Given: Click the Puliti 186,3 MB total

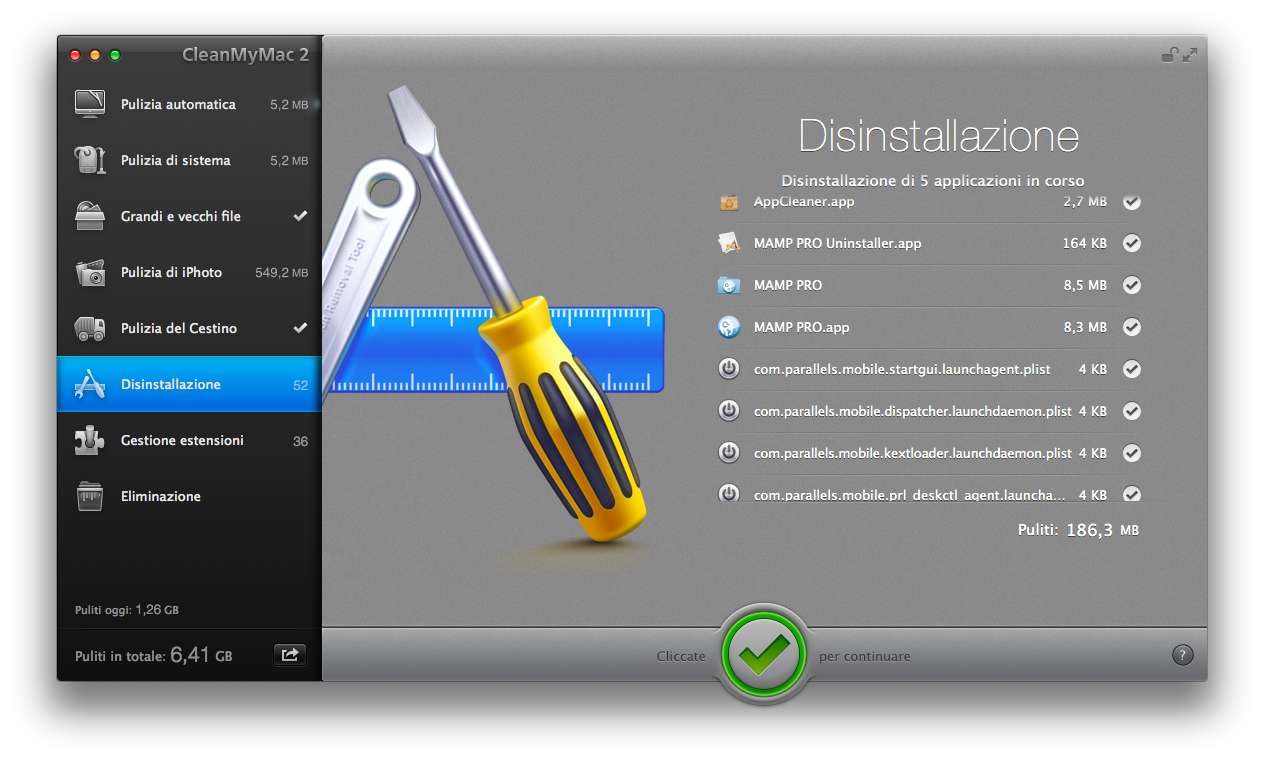Looking at the screenshot, I should coord(1078,530).
